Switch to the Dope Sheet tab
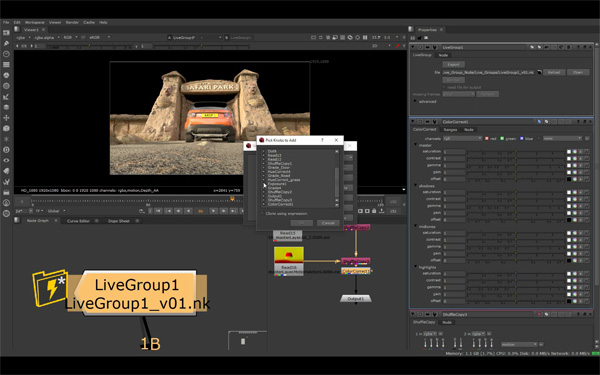Image resolution: width=600 pixels, height=375 pixels. tap(119, 221)
